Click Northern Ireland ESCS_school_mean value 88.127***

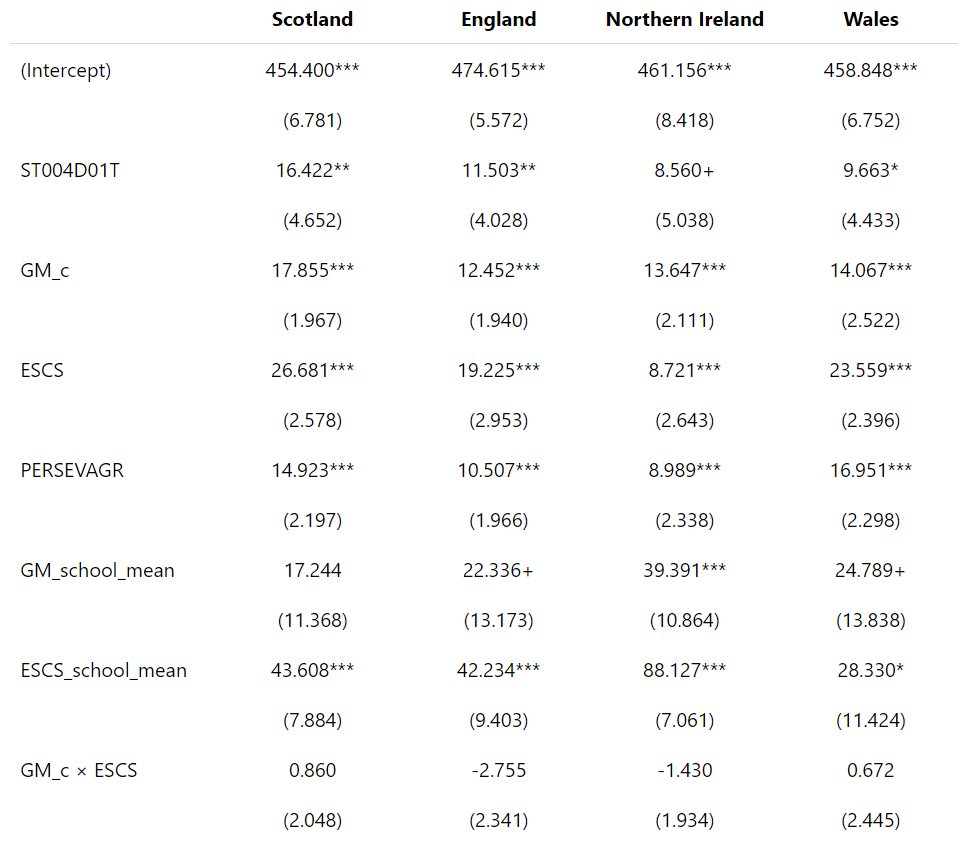(684, 670)
